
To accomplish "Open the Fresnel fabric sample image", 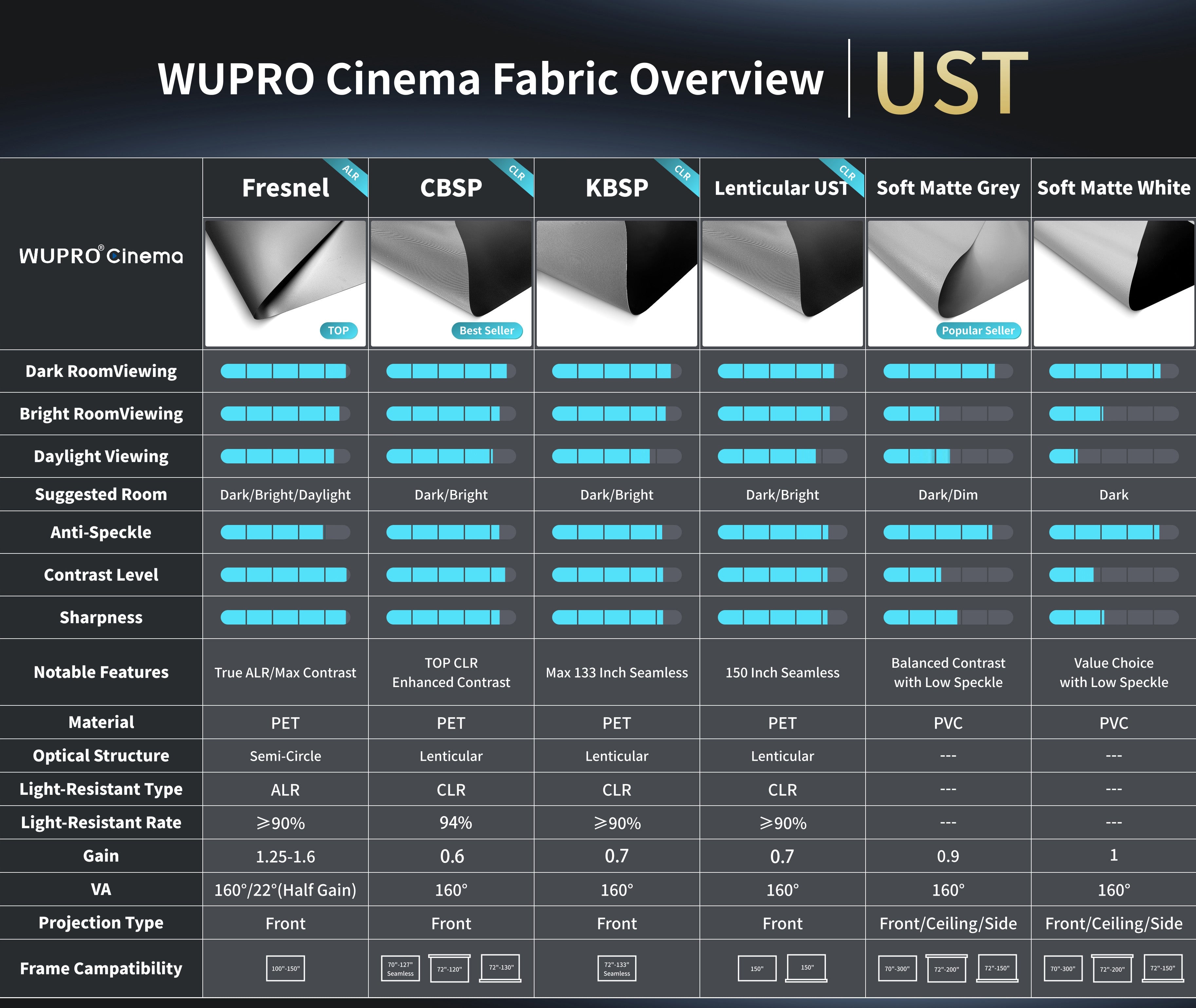I will (x=285, y=283).
